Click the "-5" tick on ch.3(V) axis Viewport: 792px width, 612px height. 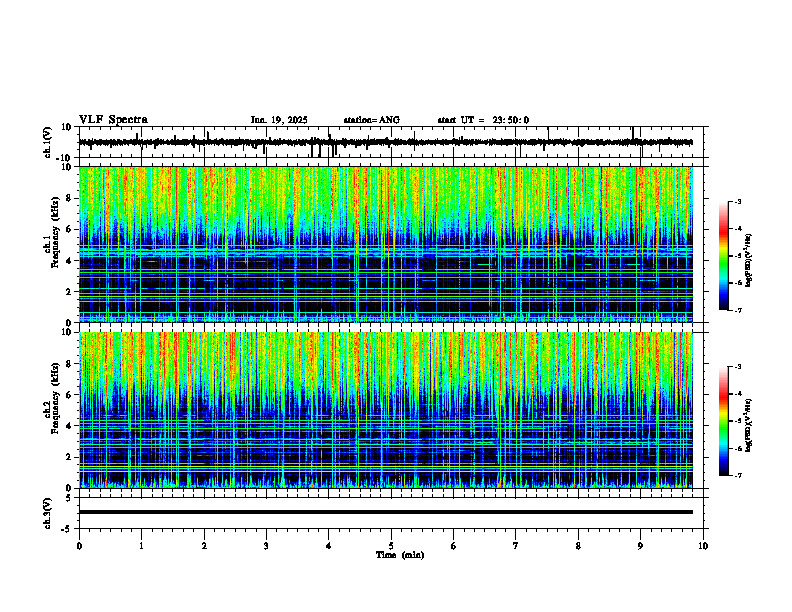click(67, 529)
